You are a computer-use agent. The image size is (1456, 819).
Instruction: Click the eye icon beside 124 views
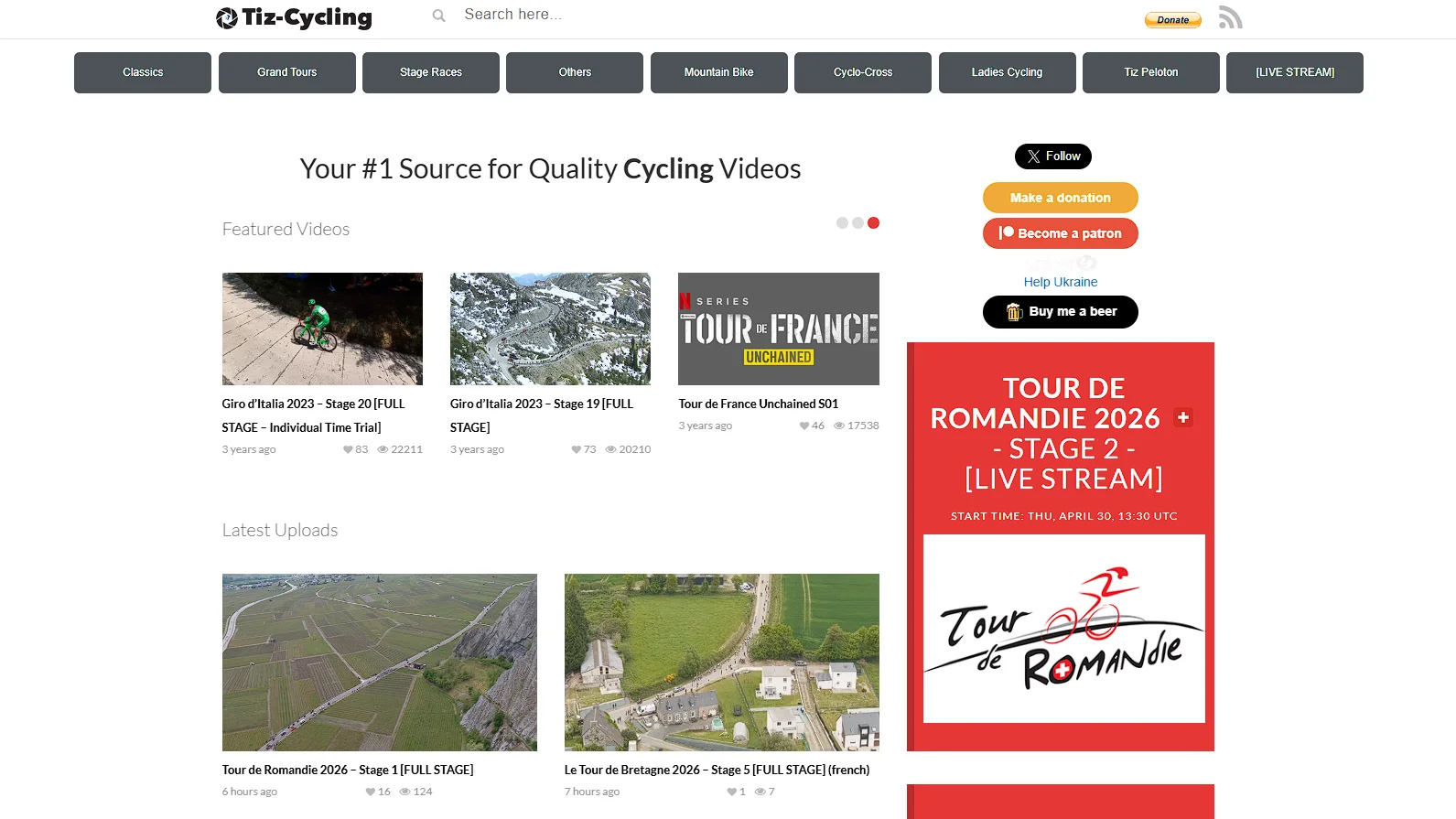[404, 792]
